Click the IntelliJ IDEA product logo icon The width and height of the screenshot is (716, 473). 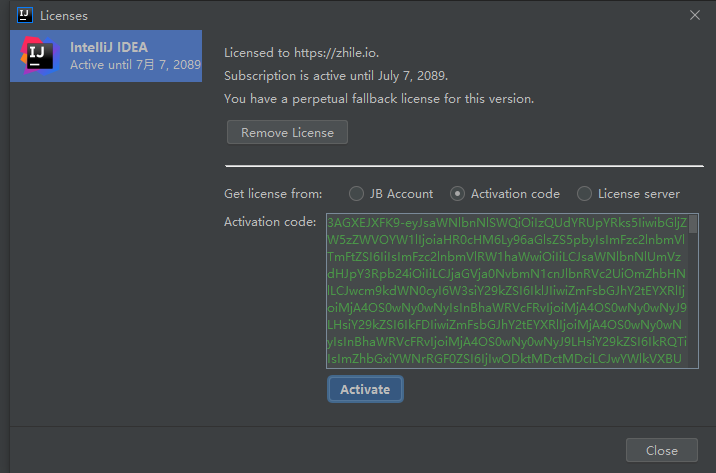[x=40, y=56]
